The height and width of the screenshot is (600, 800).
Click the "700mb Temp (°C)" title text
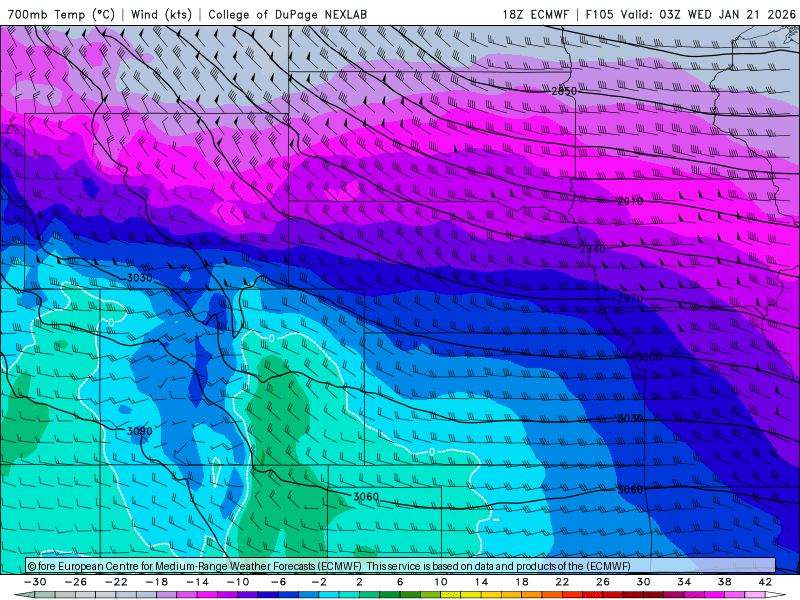pyautogui.click(x=61, y=14)
